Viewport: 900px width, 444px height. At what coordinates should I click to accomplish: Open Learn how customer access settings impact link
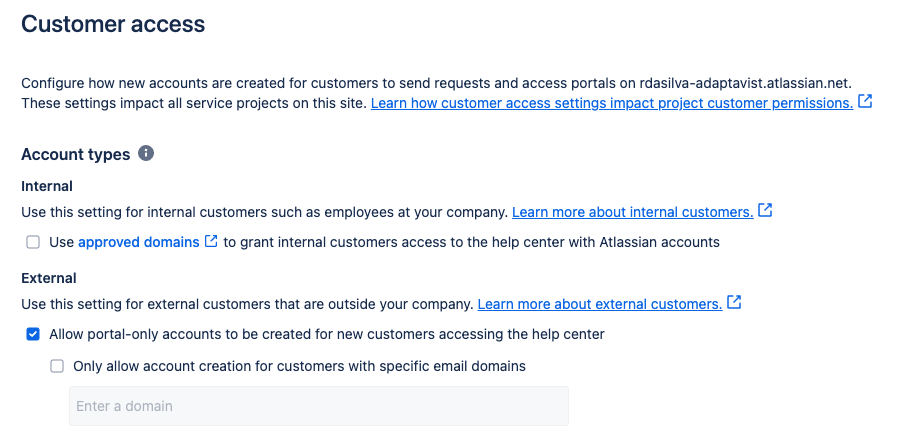[x=612, y=103]
